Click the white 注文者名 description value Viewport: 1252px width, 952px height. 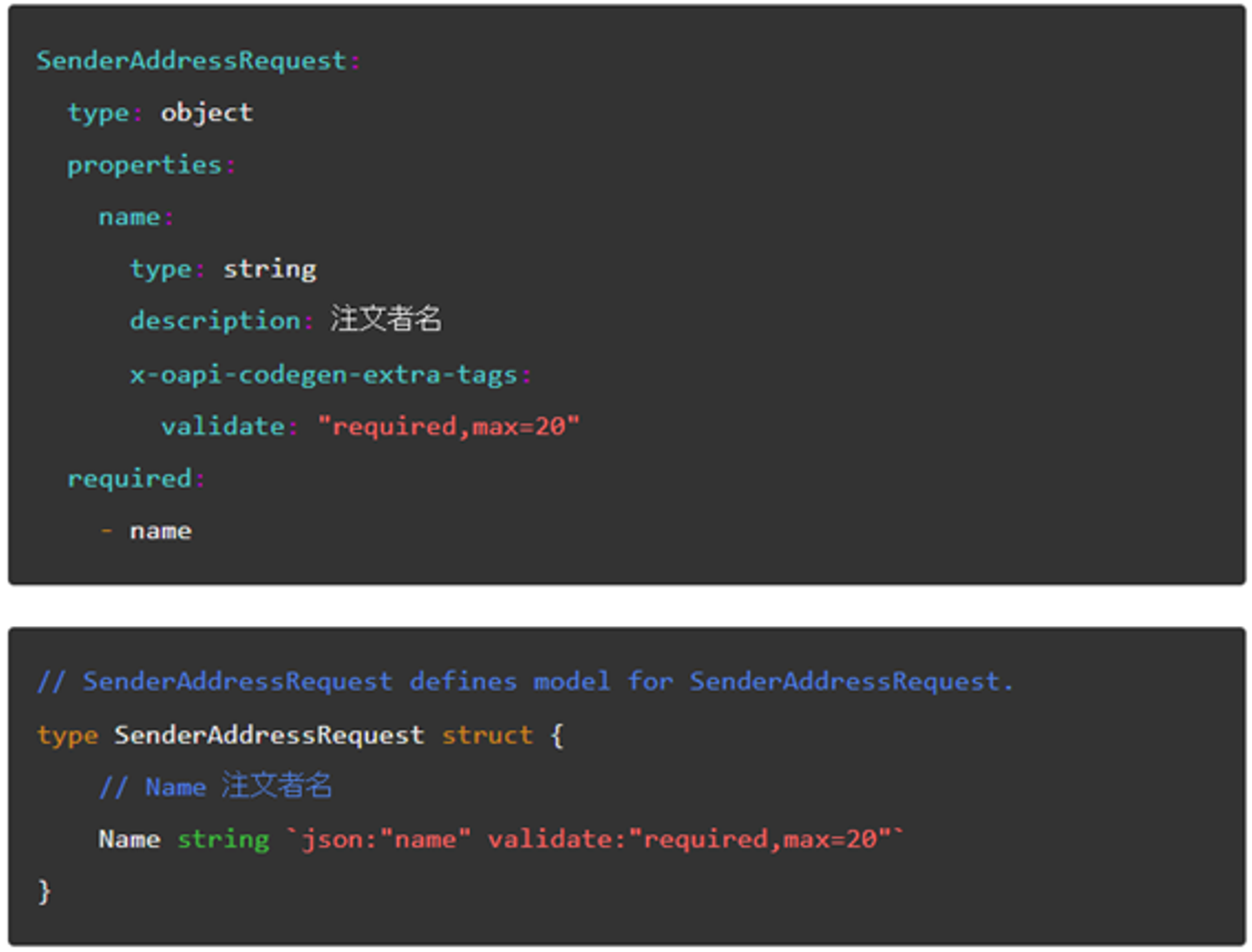pyautogui.click(x=385, y=319)
